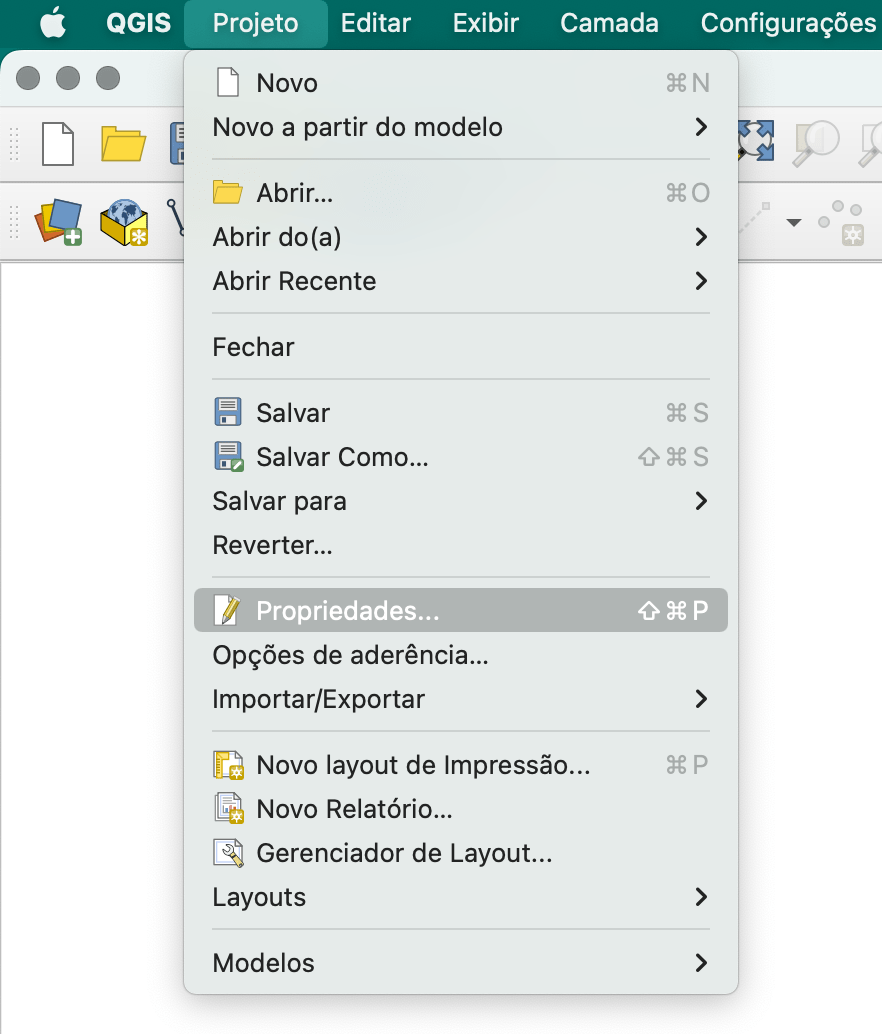
Task: Click the pencil icon beside Propriedades
Action: (228, 610)
